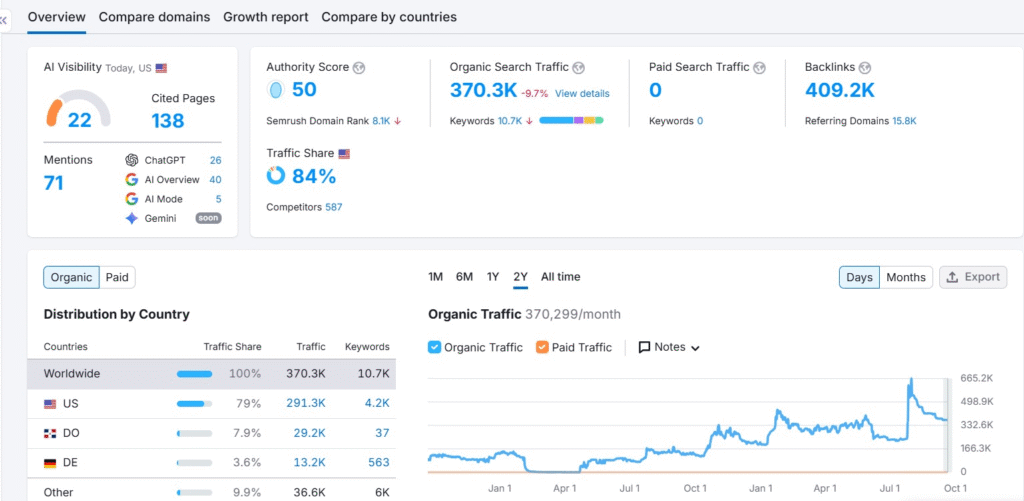Click the globe icon beside Organic Search Traffic
1024x501 pixels.
(x=578, y=68)
